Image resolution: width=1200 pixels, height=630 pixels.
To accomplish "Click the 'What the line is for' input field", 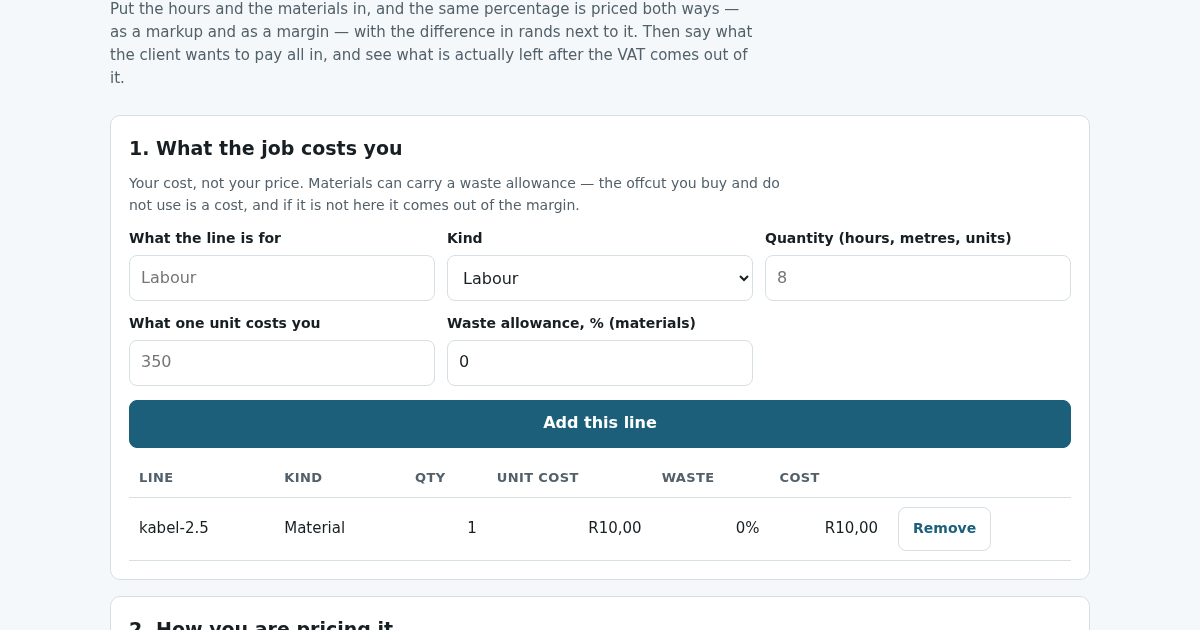I will (282, 278).
